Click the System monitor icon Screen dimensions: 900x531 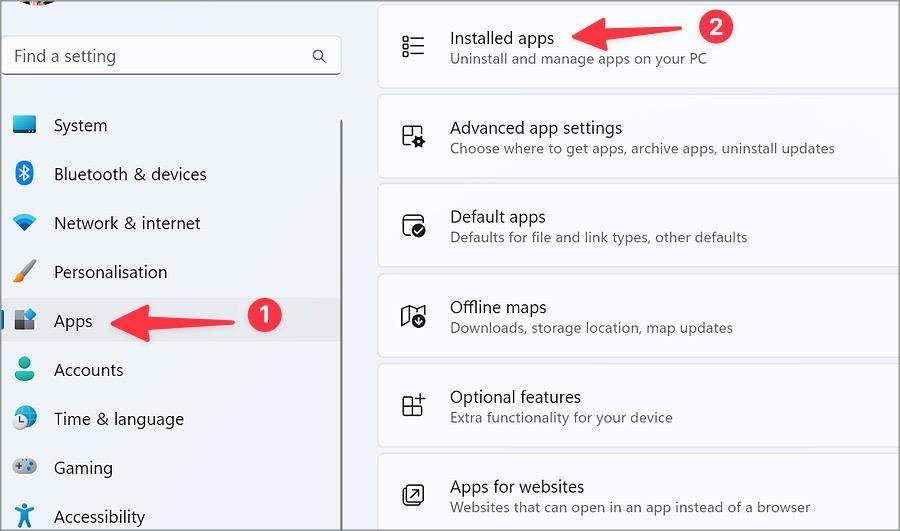click(25, 125)
